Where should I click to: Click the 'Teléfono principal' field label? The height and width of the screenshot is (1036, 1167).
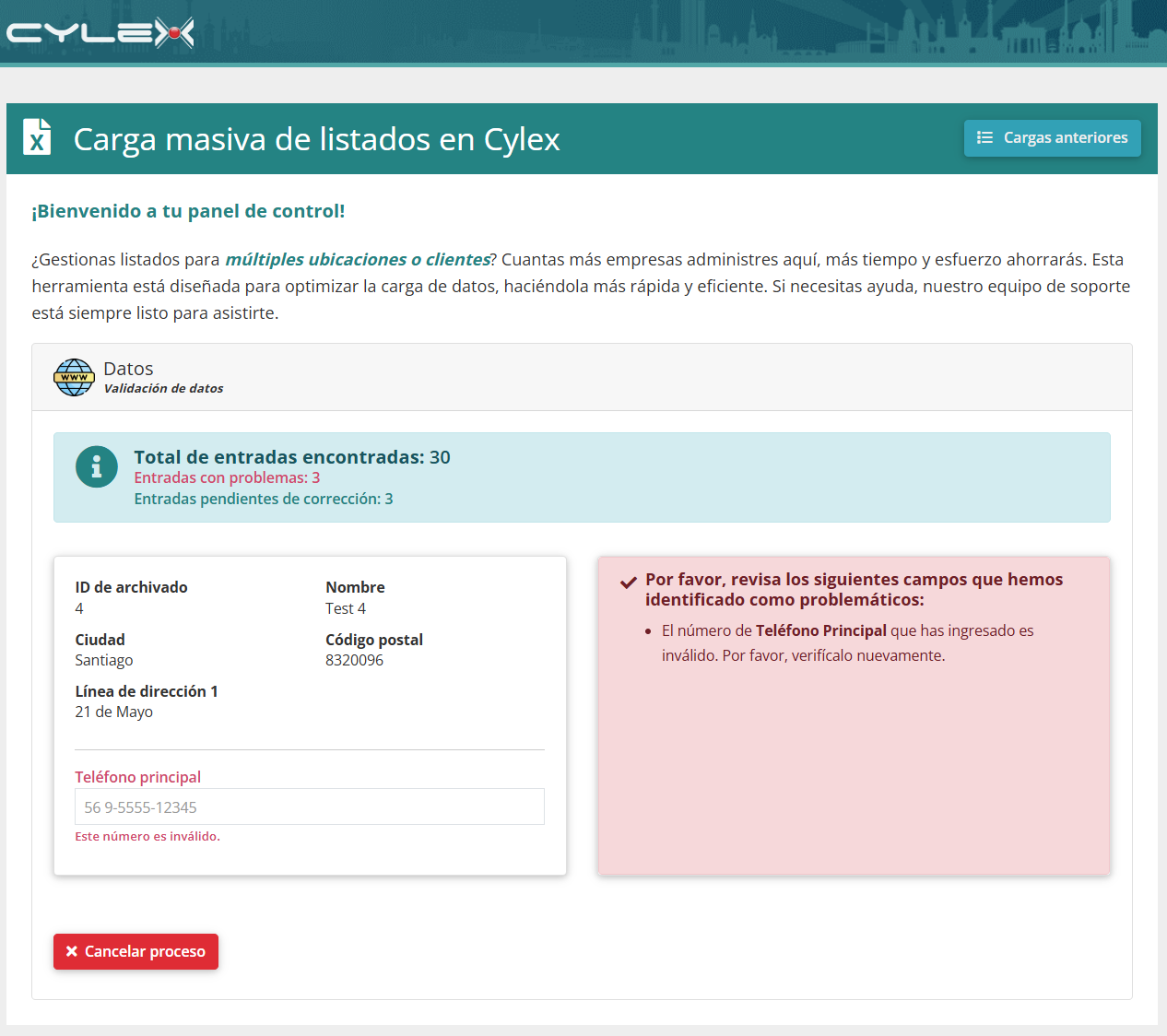tap(138, 777)
